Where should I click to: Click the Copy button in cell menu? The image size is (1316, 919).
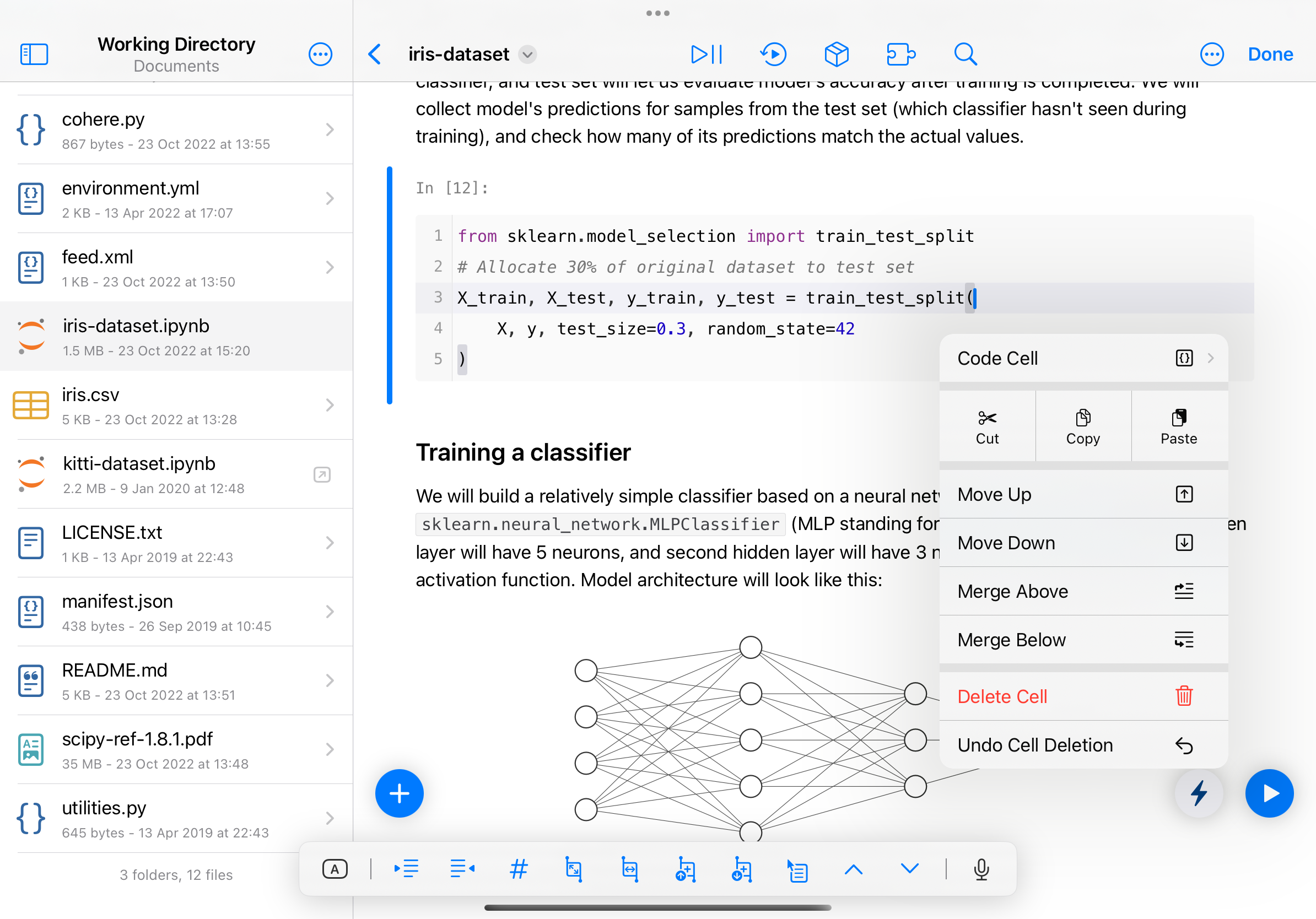click(x=1083, y=427)
